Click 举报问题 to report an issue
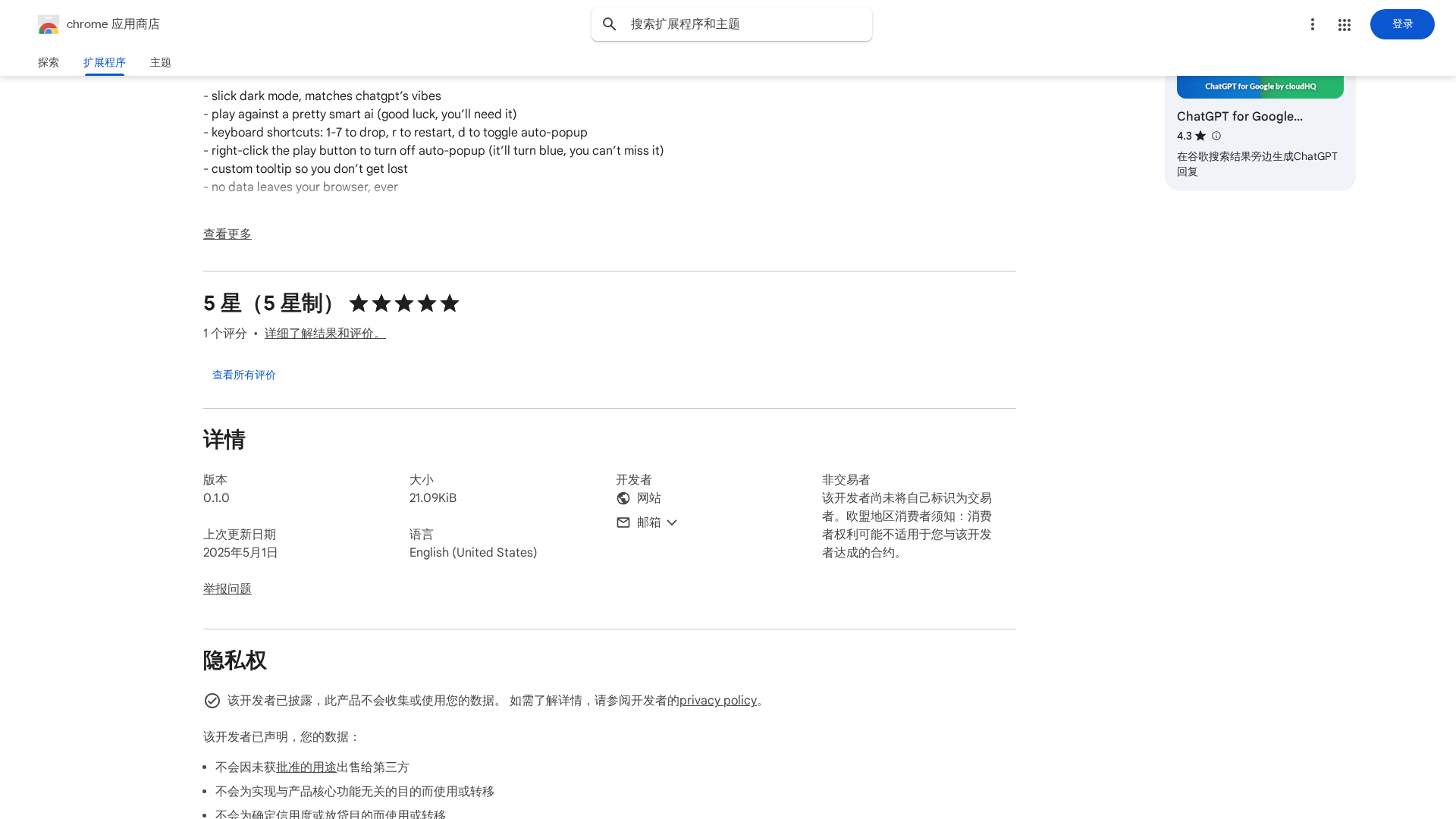 tap(227, 589)
